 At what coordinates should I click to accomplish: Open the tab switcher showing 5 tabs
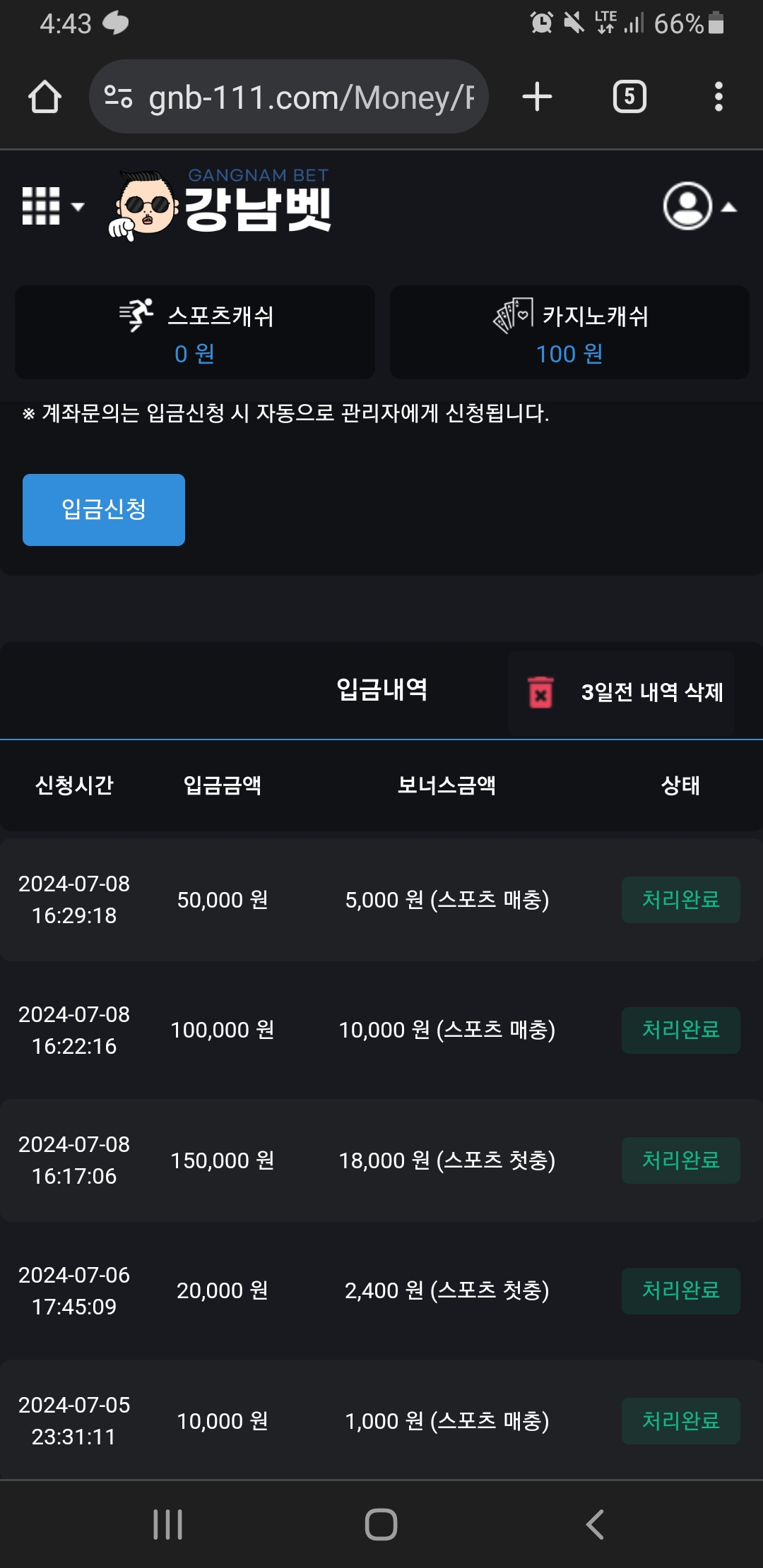(x=629, y=97)
